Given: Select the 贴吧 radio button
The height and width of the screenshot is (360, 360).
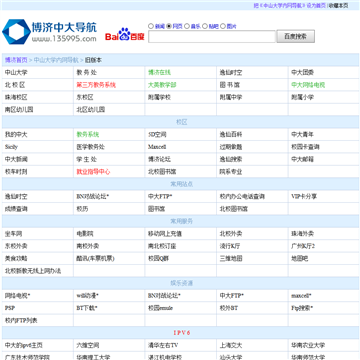Looking at the screenshot, I should coord(205,26).
